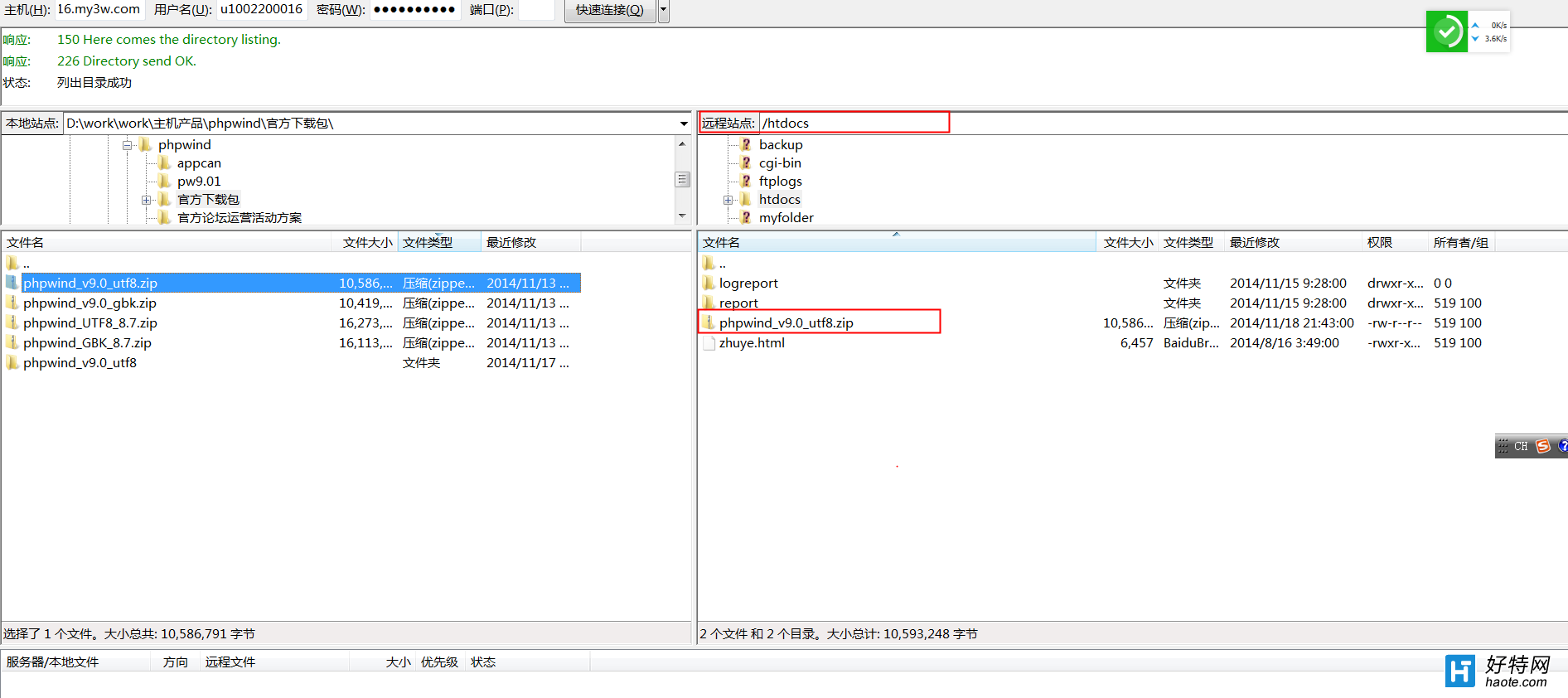The height and width of the screenshot is (698, 1568).
Task: Click the local tree scrollbar thumb
Action: point(682,179)
